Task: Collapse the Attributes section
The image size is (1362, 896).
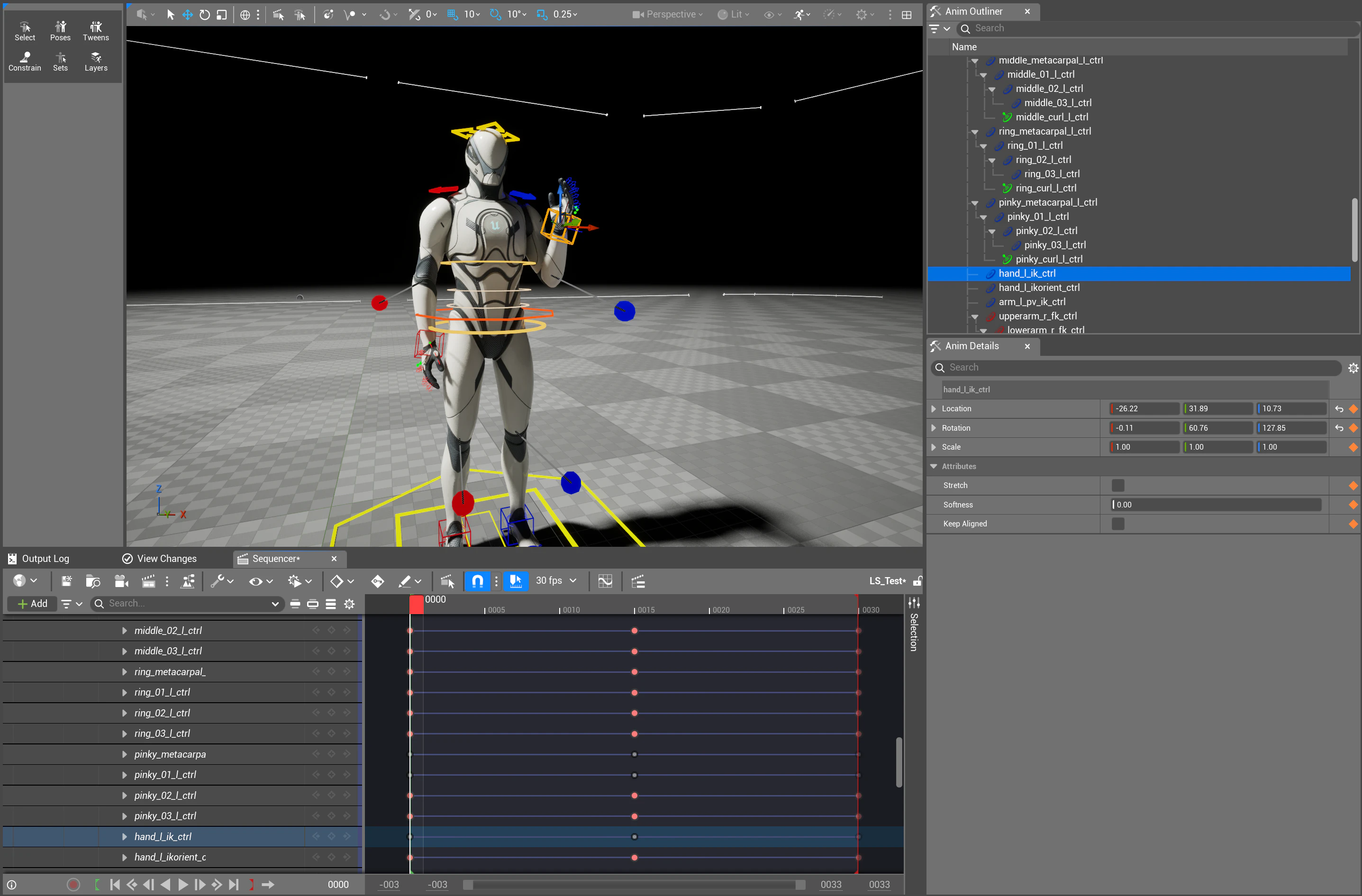Action: [x=934, y=466]
